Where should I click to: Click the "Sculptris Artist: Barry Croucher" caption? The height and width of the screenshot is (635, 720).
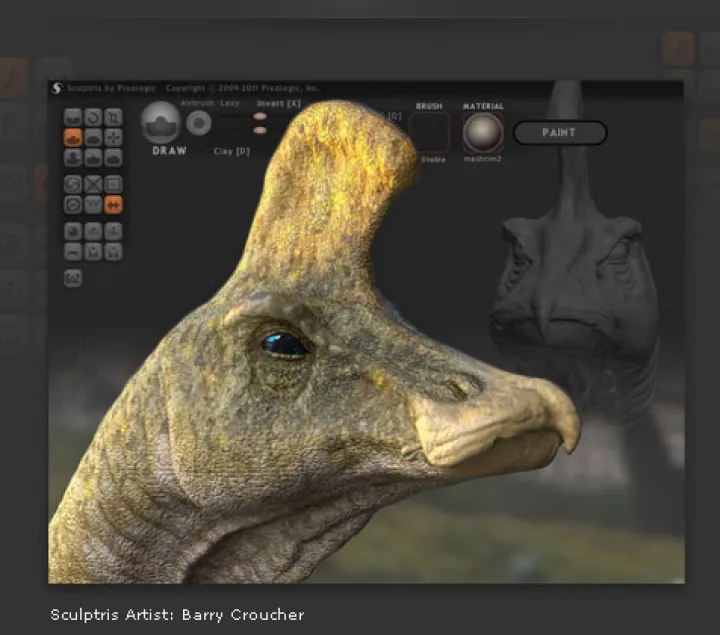177,615
